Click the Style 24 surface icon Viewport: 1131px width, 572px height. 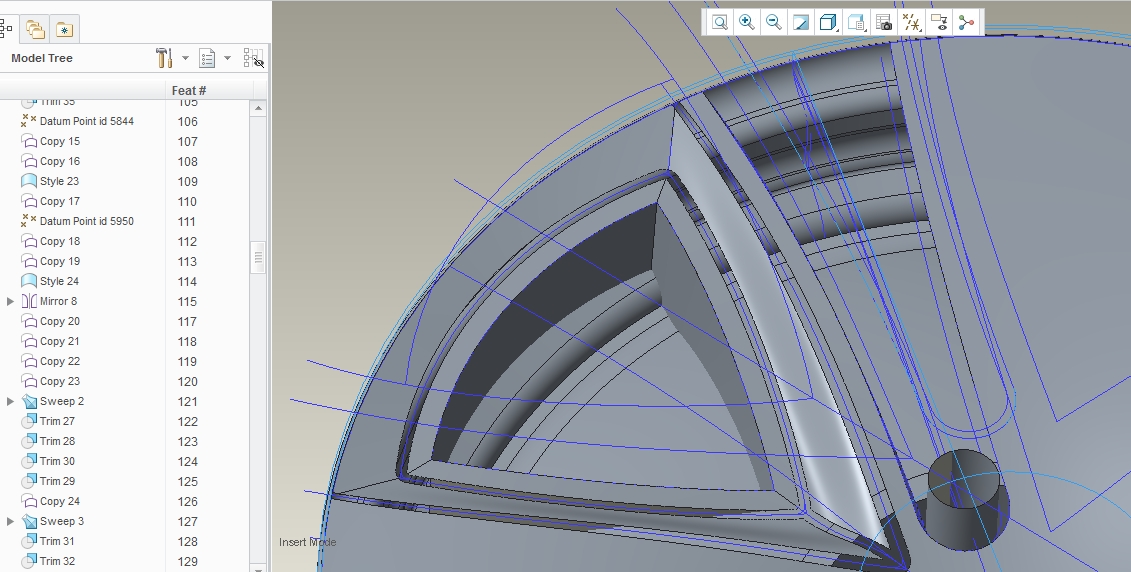point(29,281)
